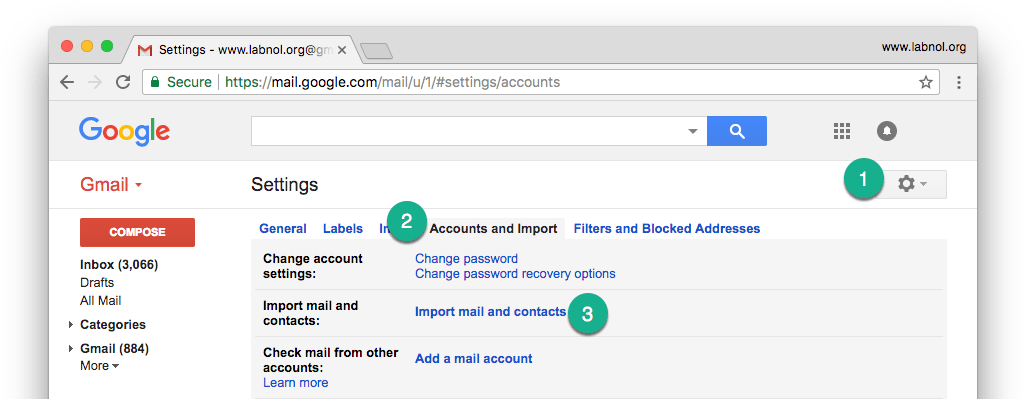This screenshot has width=1025, height=399.
Task: Bookmark page with the star icon
Action: [x=926, y=82]
